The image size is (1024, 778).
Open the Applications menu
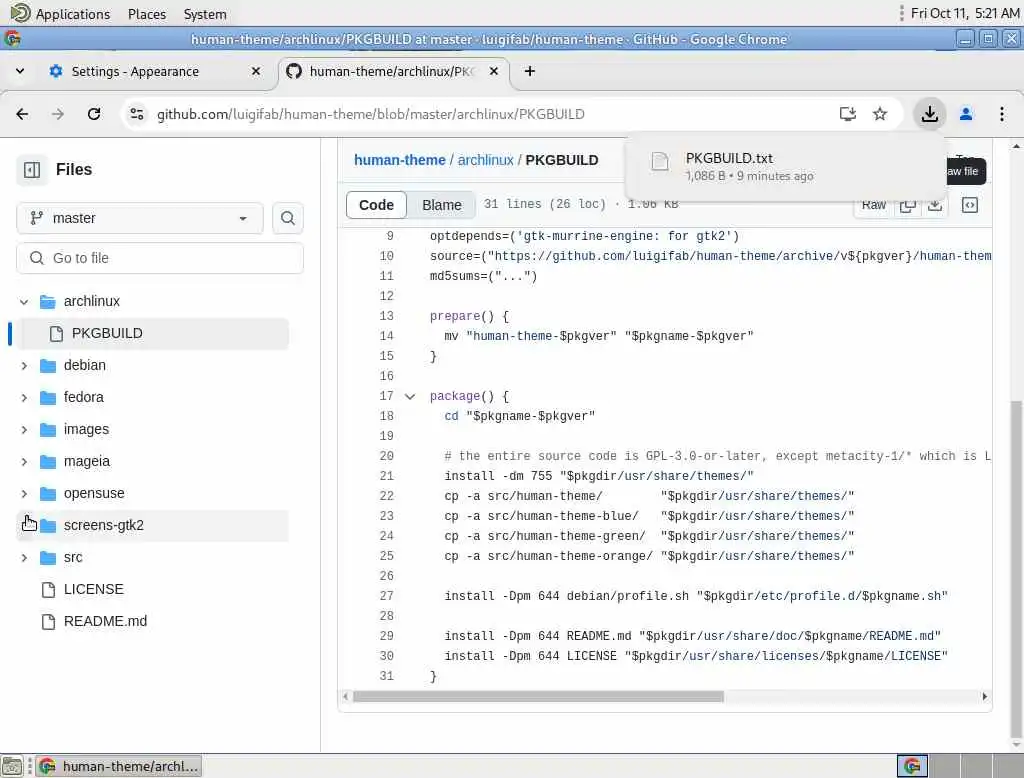coord(72,14)
